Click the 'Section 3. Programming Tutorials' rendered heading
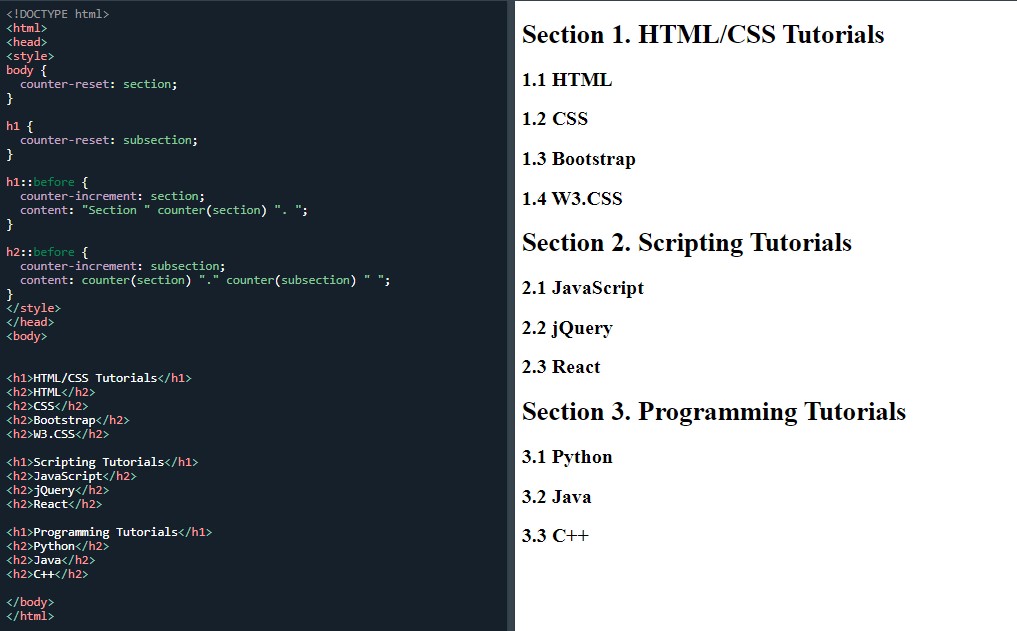The width and height of the screenshot is (1017, 631). tap(714, 412)
